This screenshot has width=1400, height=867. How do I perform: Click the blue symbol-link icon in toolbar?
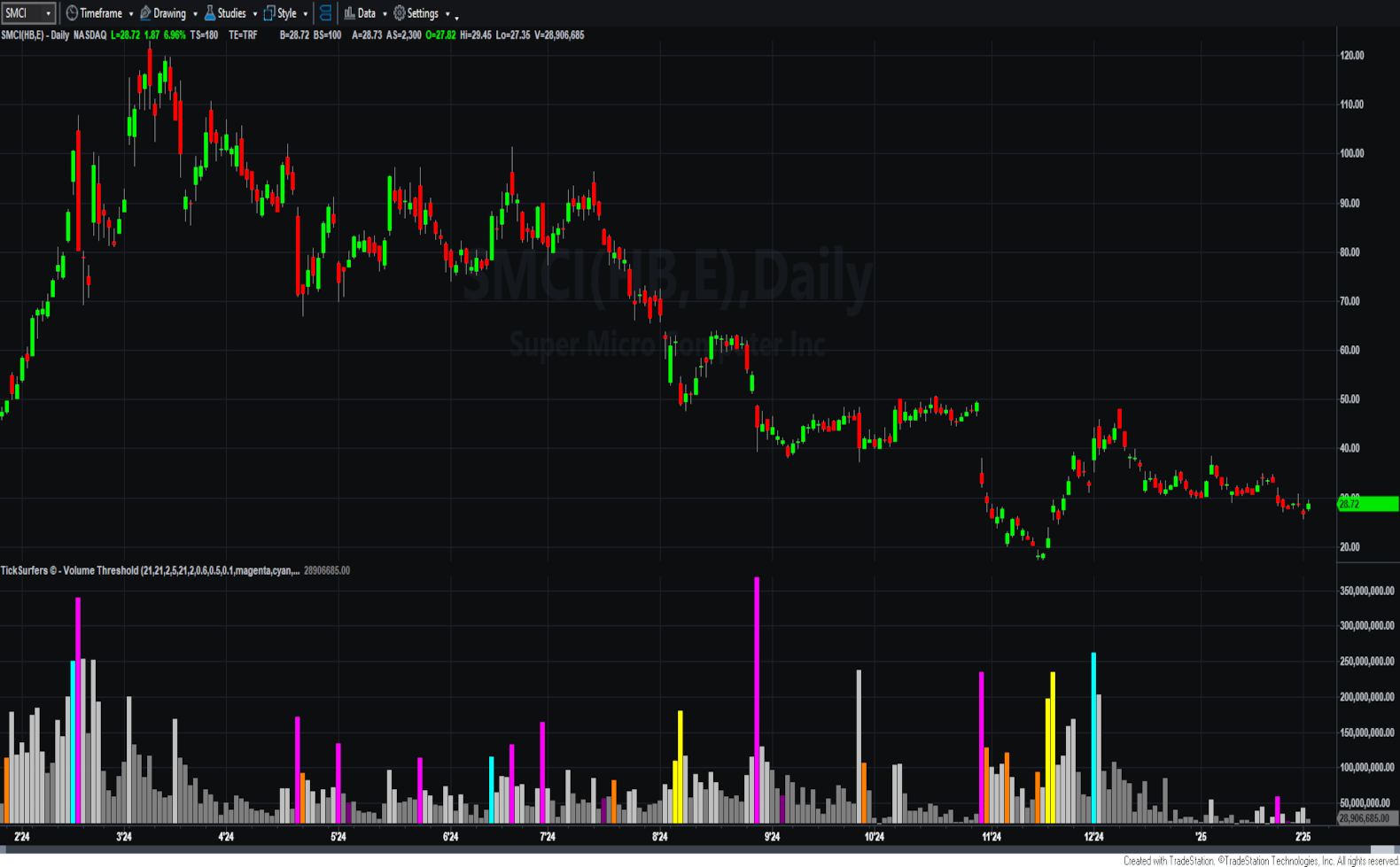tap(325, 13)
